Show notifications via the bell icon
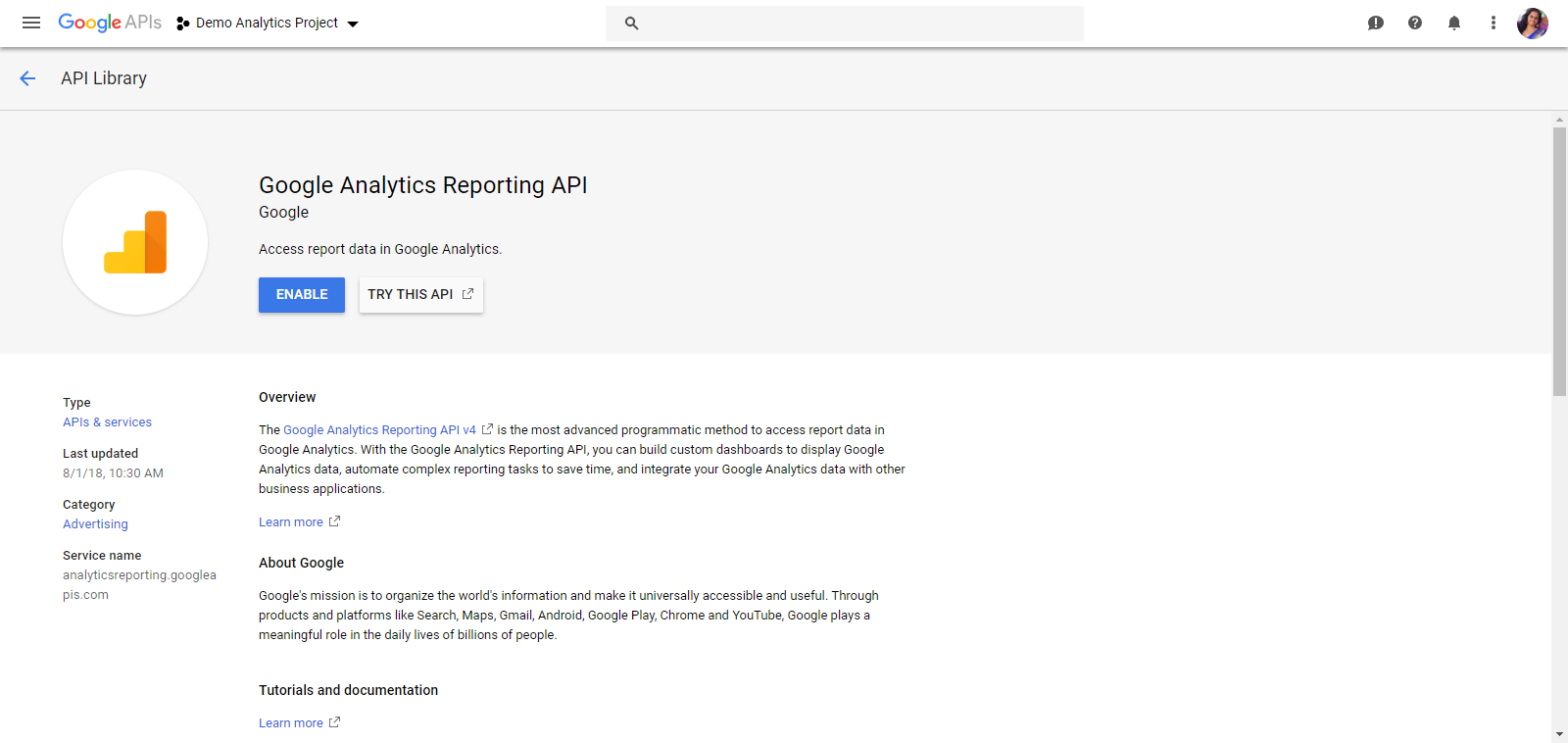 1454,23
